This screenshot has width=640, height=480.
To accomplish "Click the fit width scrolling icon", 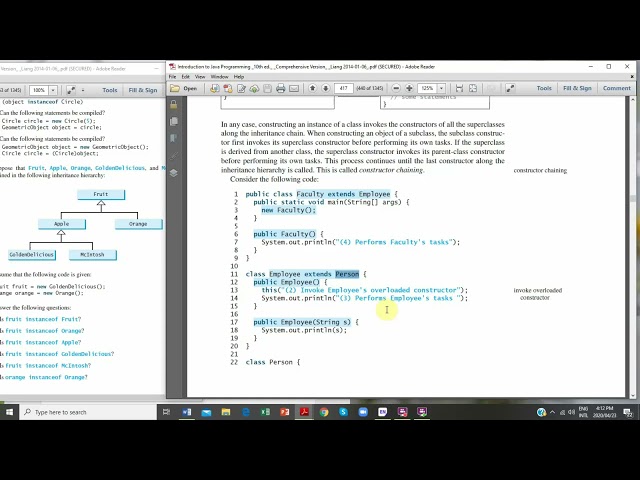I will (x=459, y=88).
